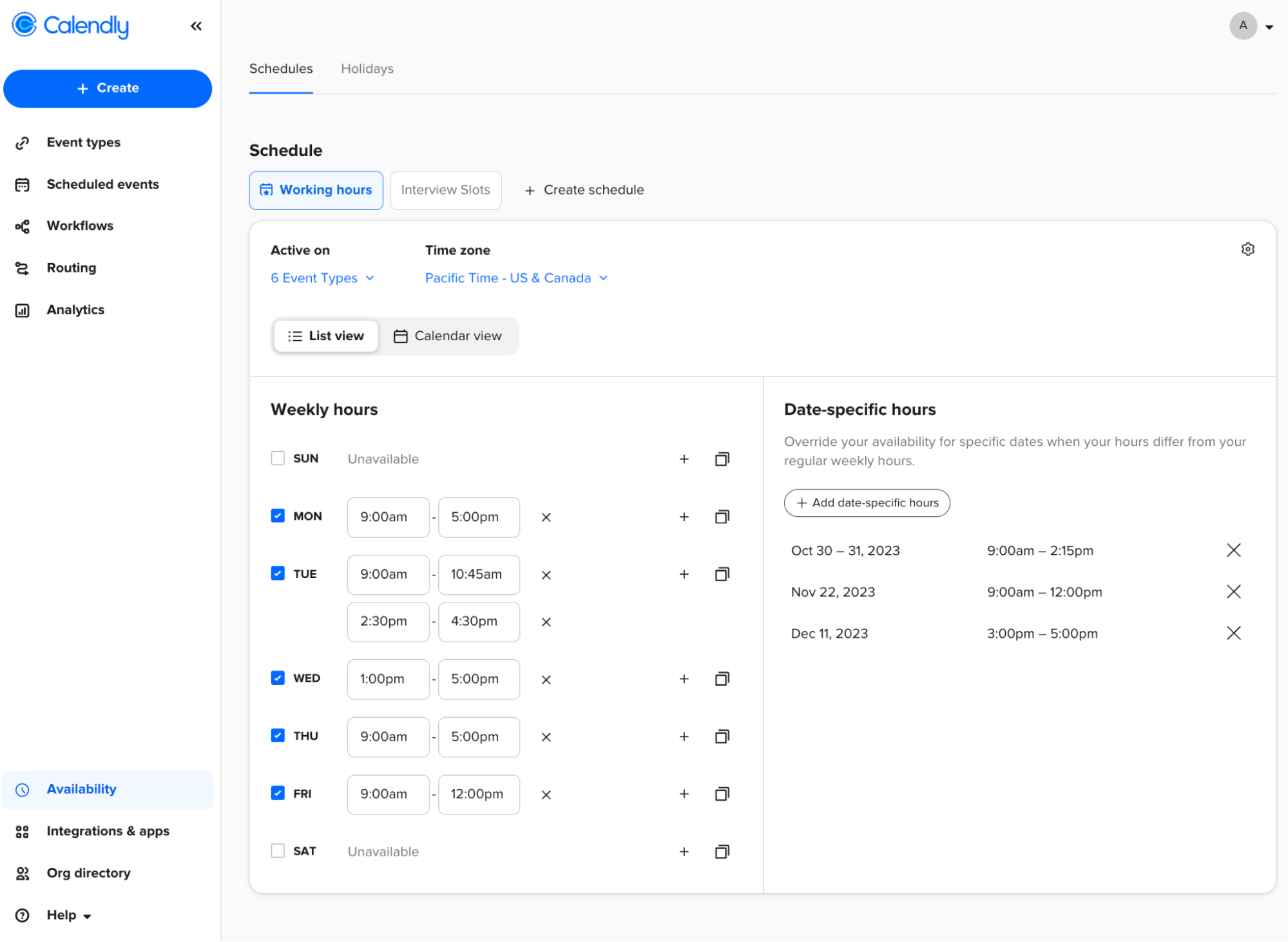Click Add date-specific hours button

click(867, 503)
